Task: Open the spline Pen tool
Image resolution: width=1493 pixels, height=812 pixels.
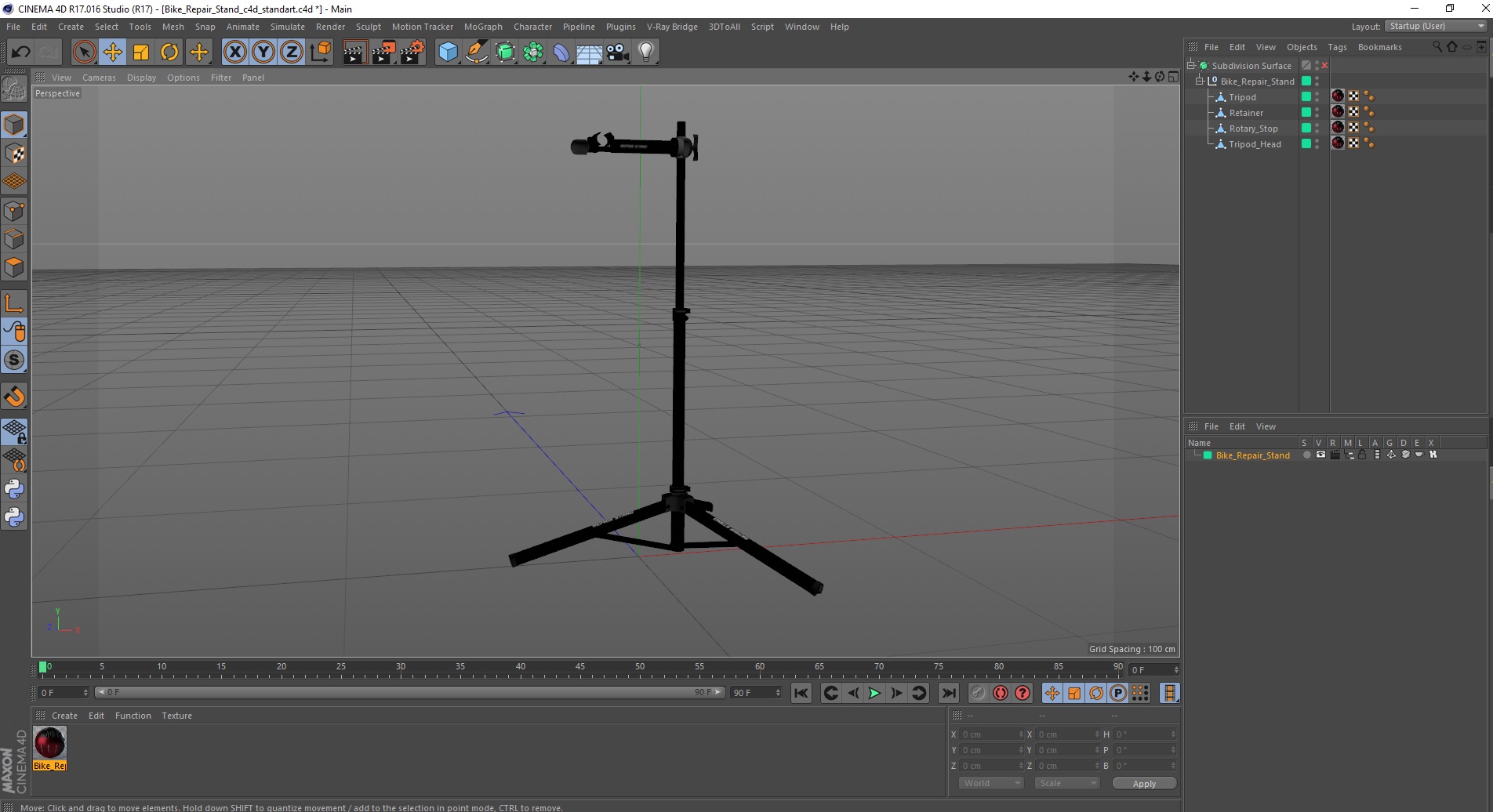Action: pyautogui.click(x=477, y=53)
